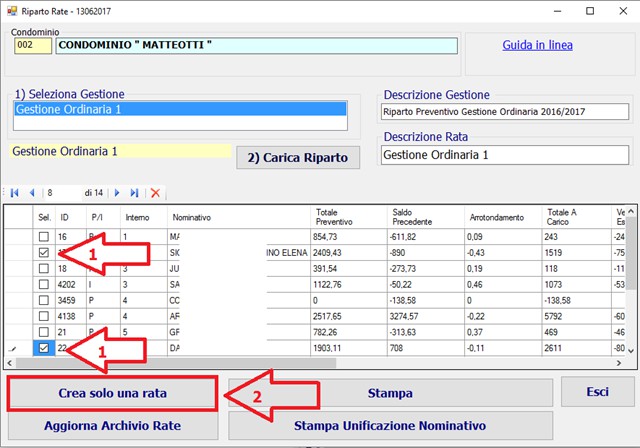Go to previous record navigator arrow
Screen dimensions: 640x448
coord(32,193)
